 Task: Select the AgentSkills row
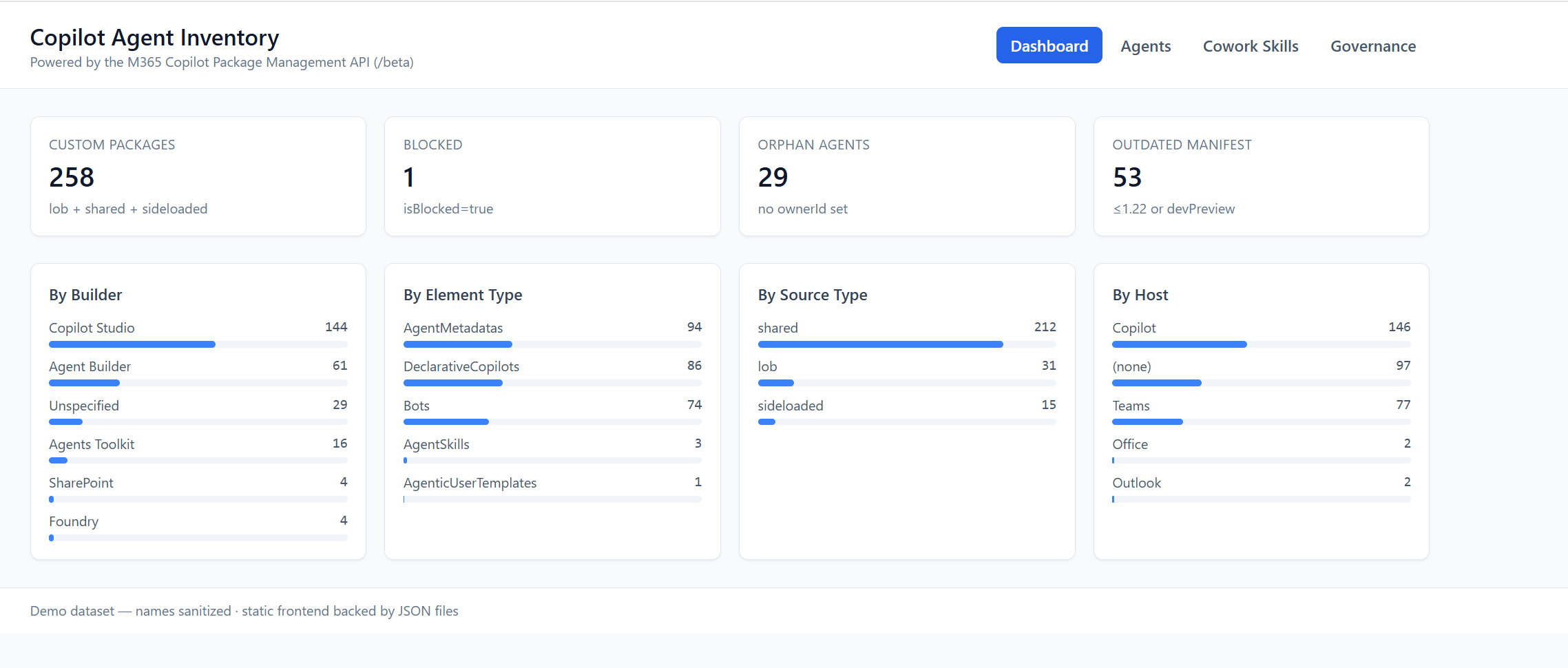coord(552,450)
